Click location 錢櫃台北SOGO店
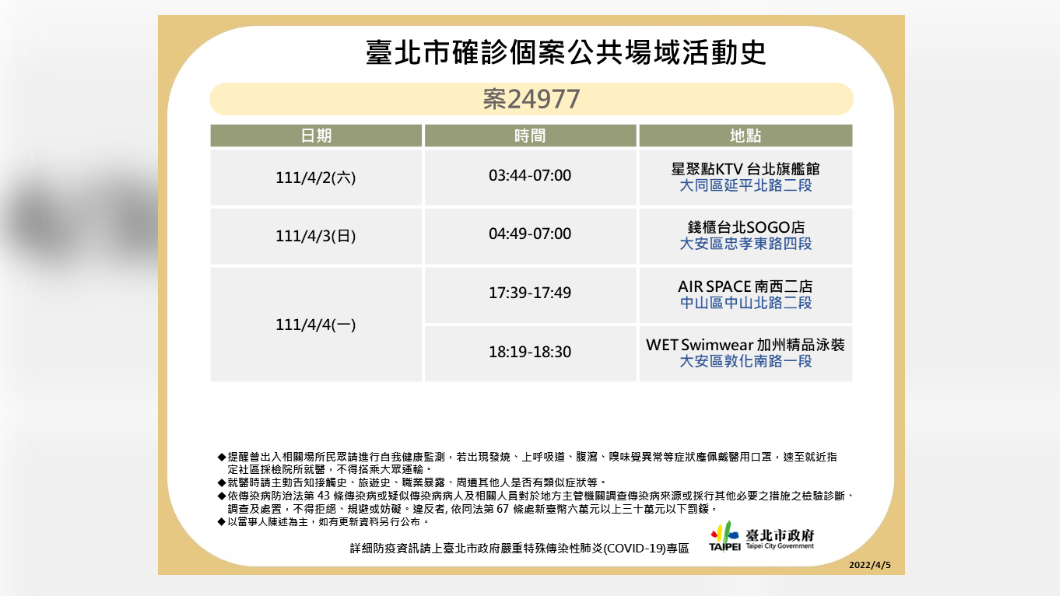Viewport: 1060px width, 596px height. coord(746,227)
